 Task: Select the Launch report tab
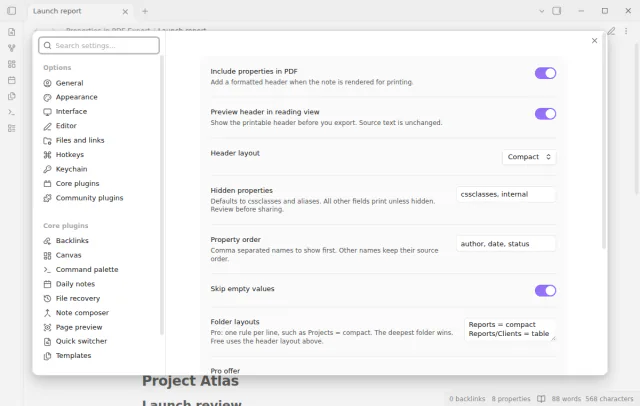[80, 11]
